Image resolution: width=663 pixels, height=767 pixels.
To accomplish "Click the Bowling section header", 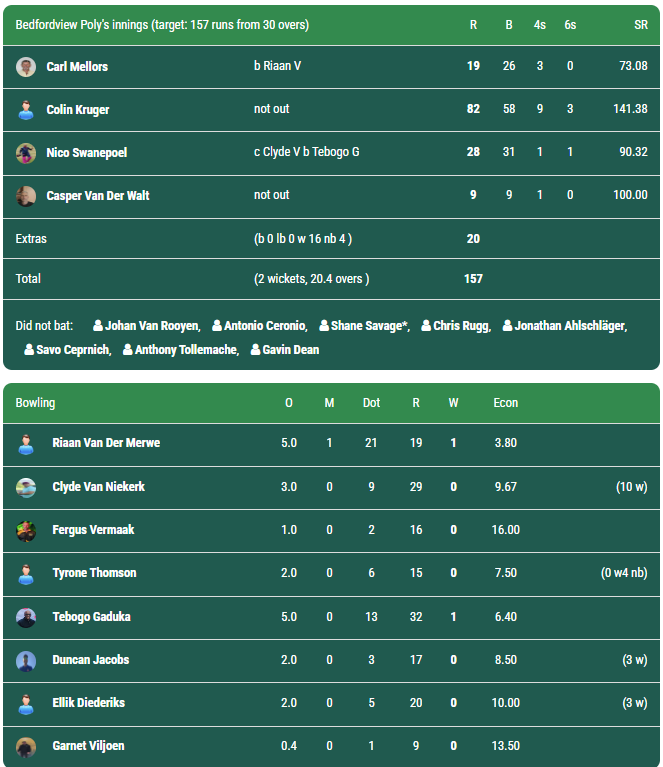I will point(36,403).
